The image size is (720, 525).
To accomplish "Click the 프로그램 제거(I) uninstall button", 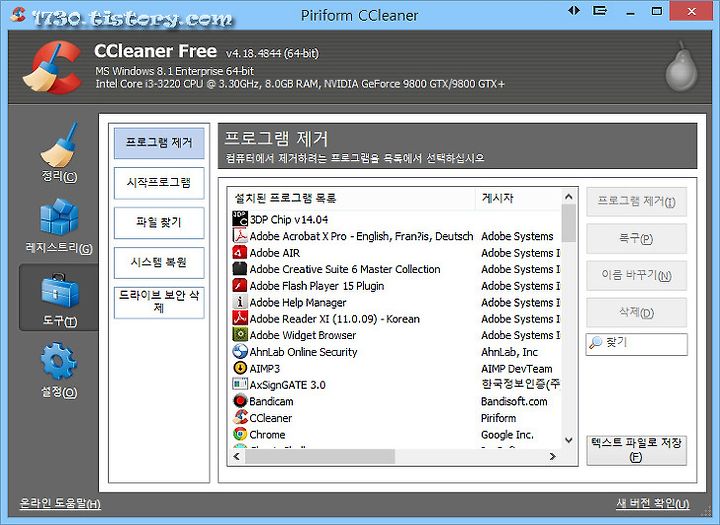I will click(x=636, y=202).
